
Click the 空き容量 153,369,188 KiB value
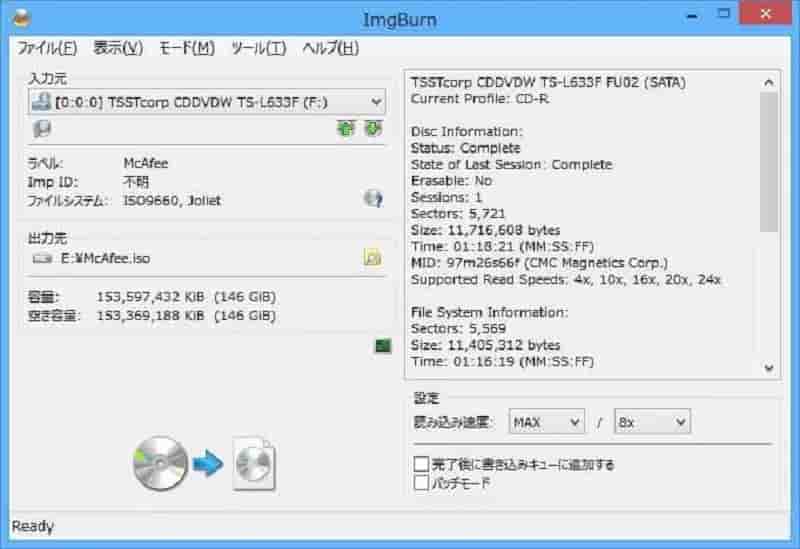[x=186, y=316]
